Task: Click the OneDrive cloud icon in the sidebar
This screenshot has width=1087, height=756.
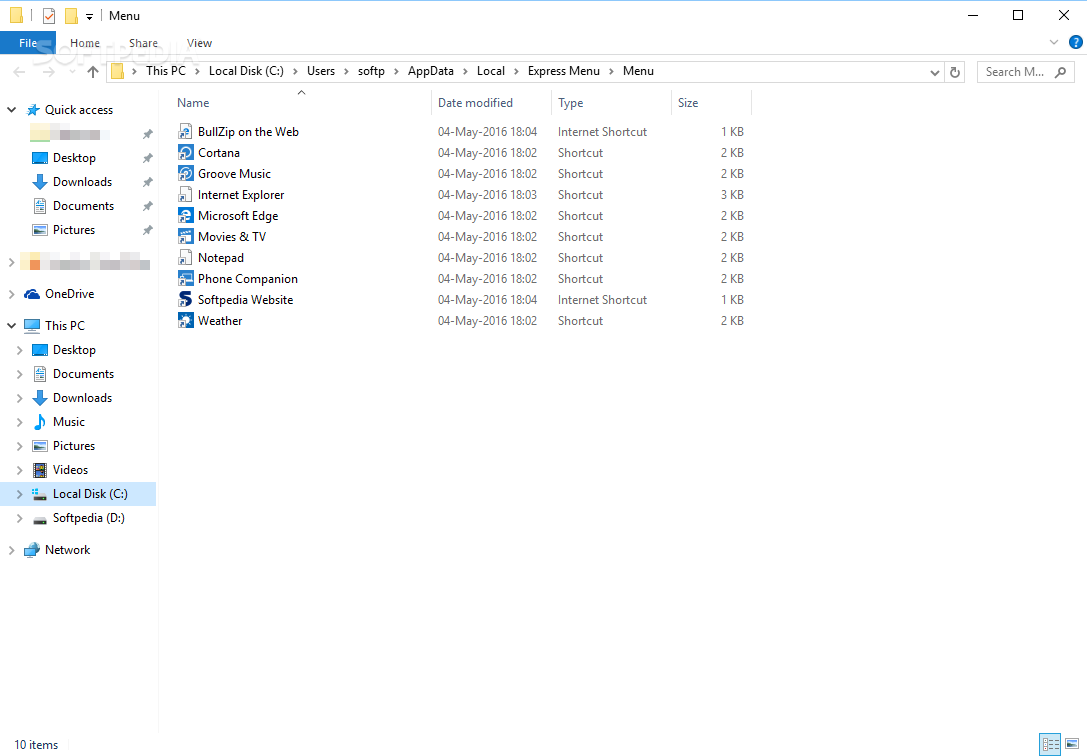Action: 32,294
